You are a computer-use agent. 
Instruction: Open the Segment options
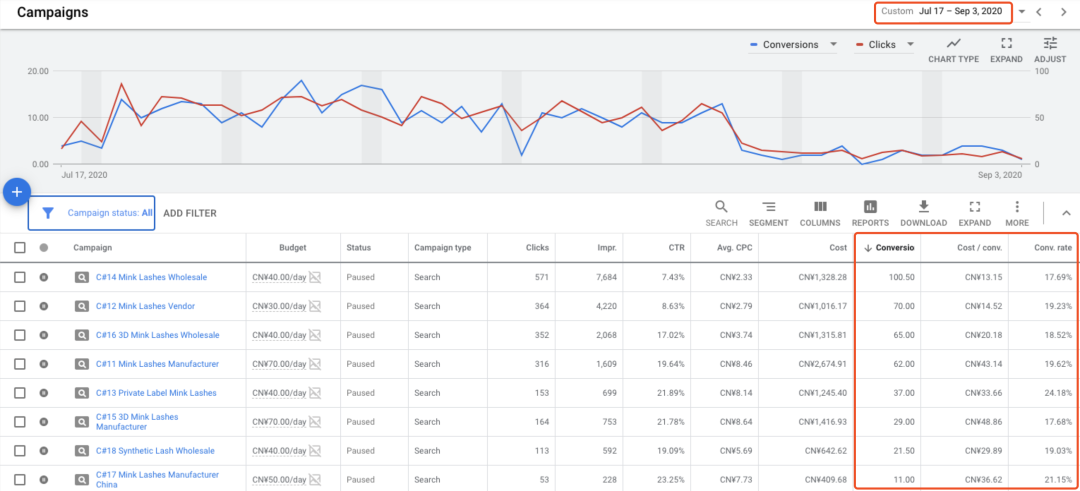(x=769, y=207)
